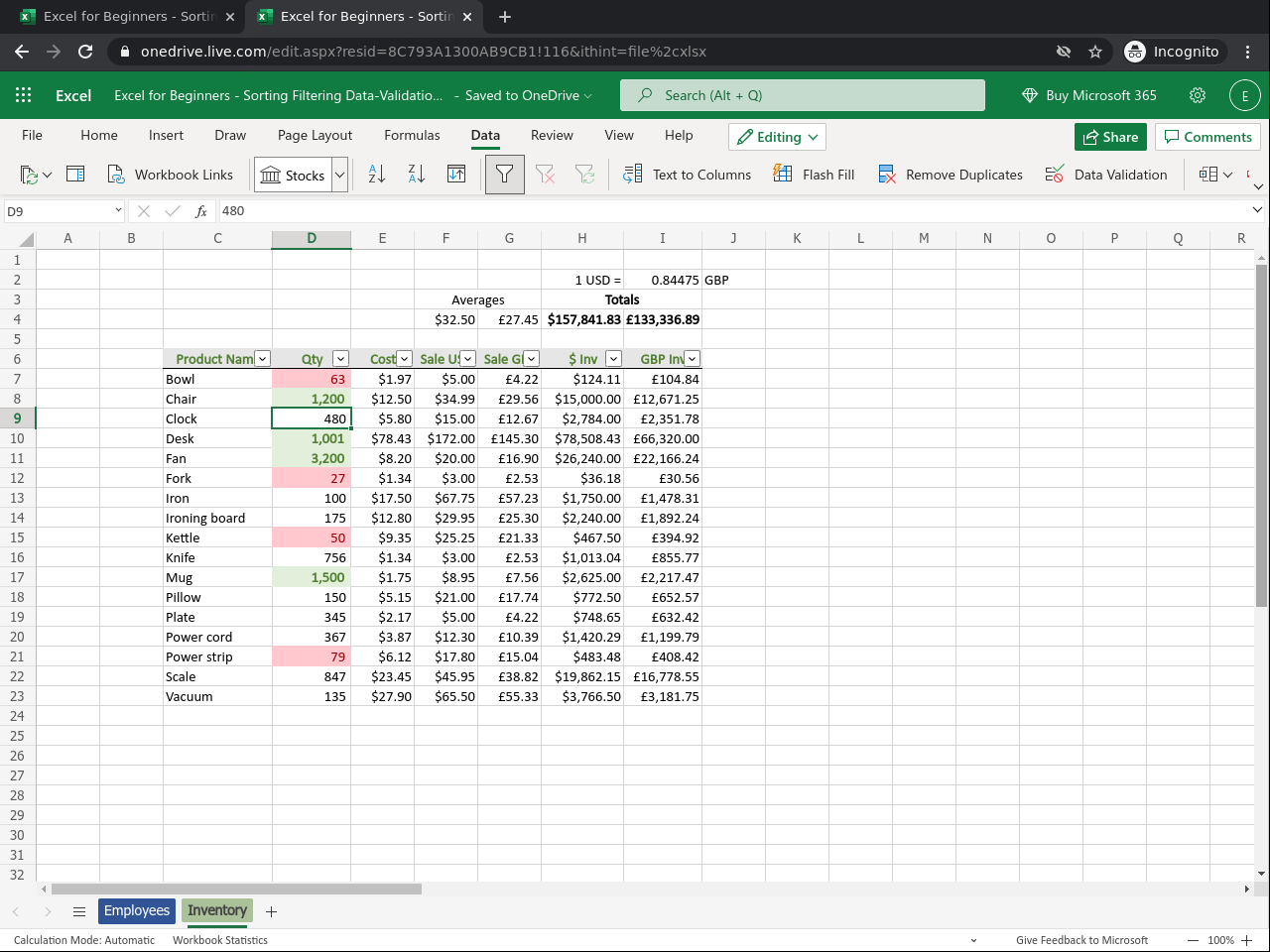Viewport: 1270px width, 952px height.
Task: Switch to the Formulas ribbon tab
Action: tap(412, 135)
